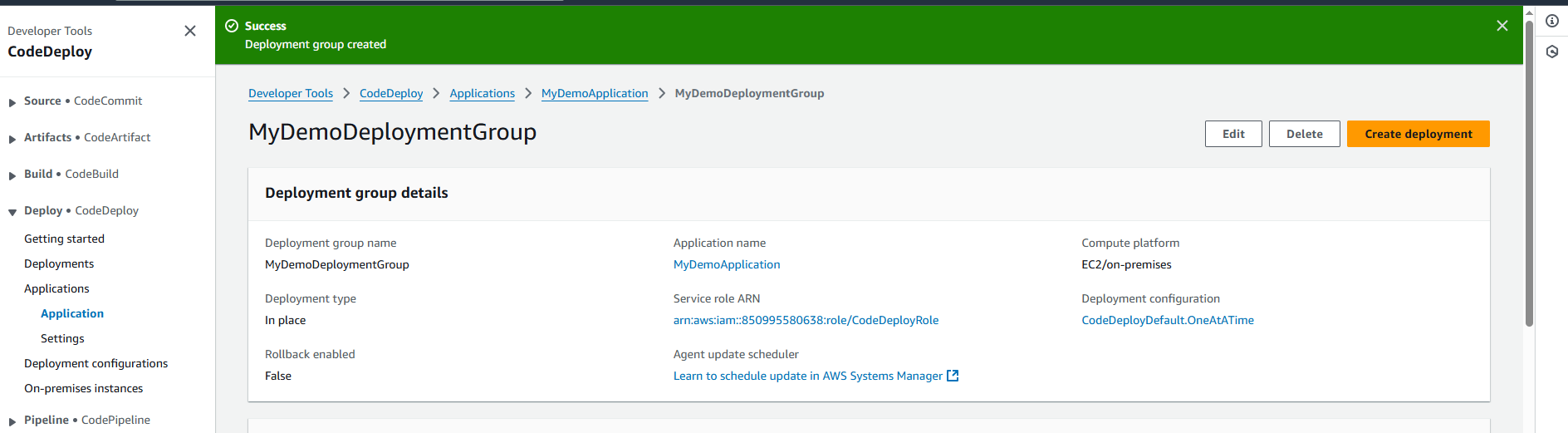
Task: Click the CodeDeploy sidebar title
Action: tap(50, 52)
